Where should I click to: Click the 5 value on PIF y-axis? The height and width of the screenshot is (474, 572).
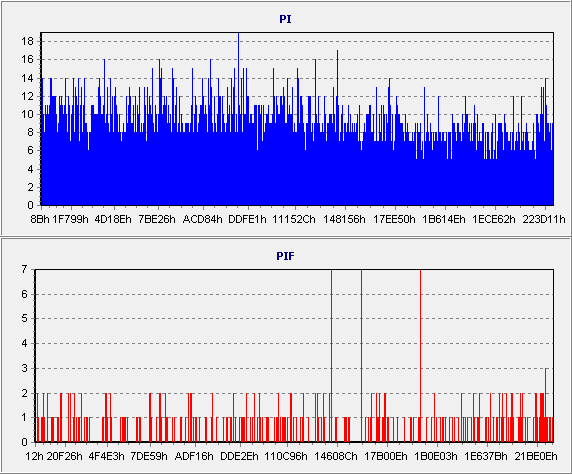pos(24,319)
